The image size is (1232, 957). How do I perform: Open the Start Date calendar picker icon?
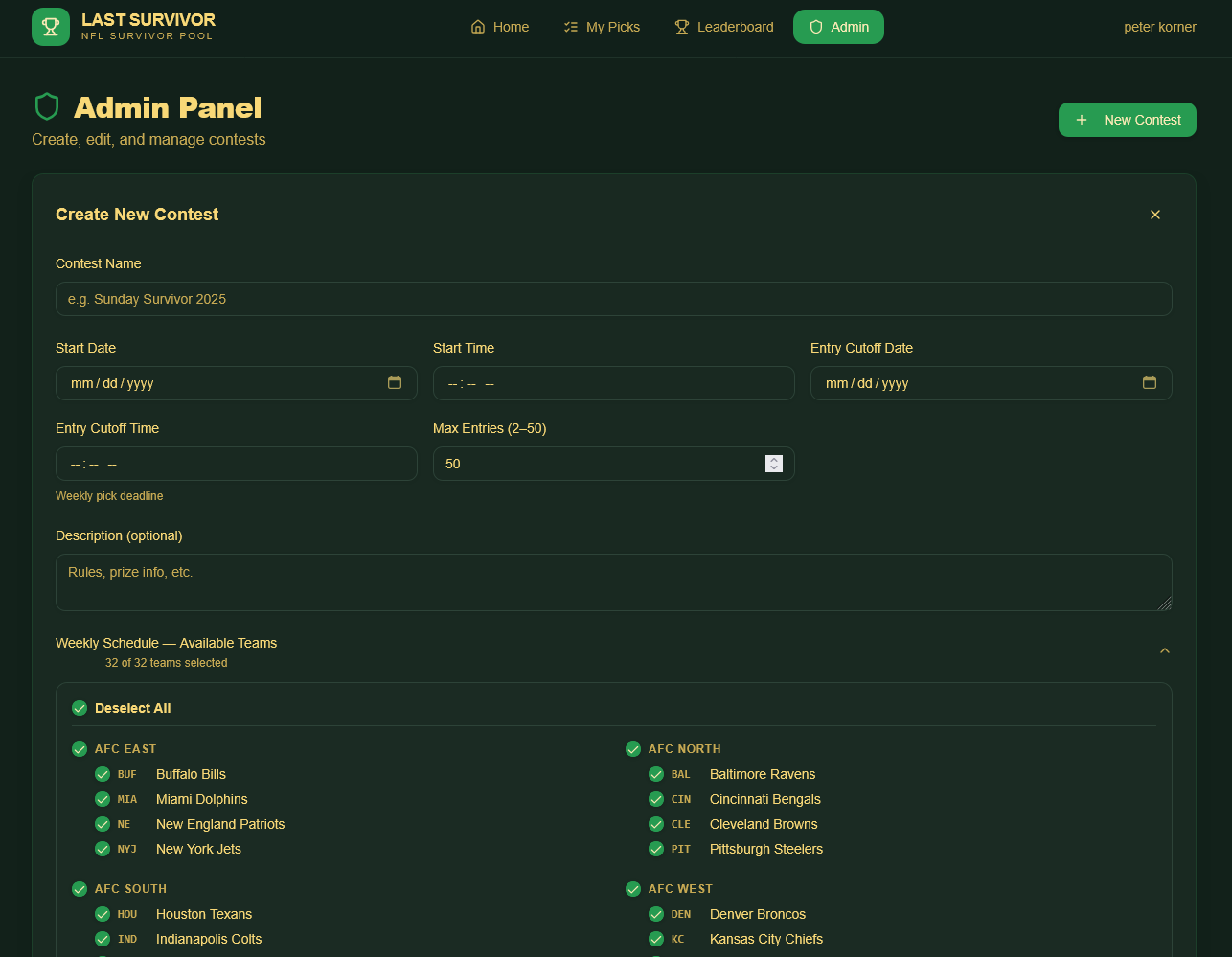(395, 383)
